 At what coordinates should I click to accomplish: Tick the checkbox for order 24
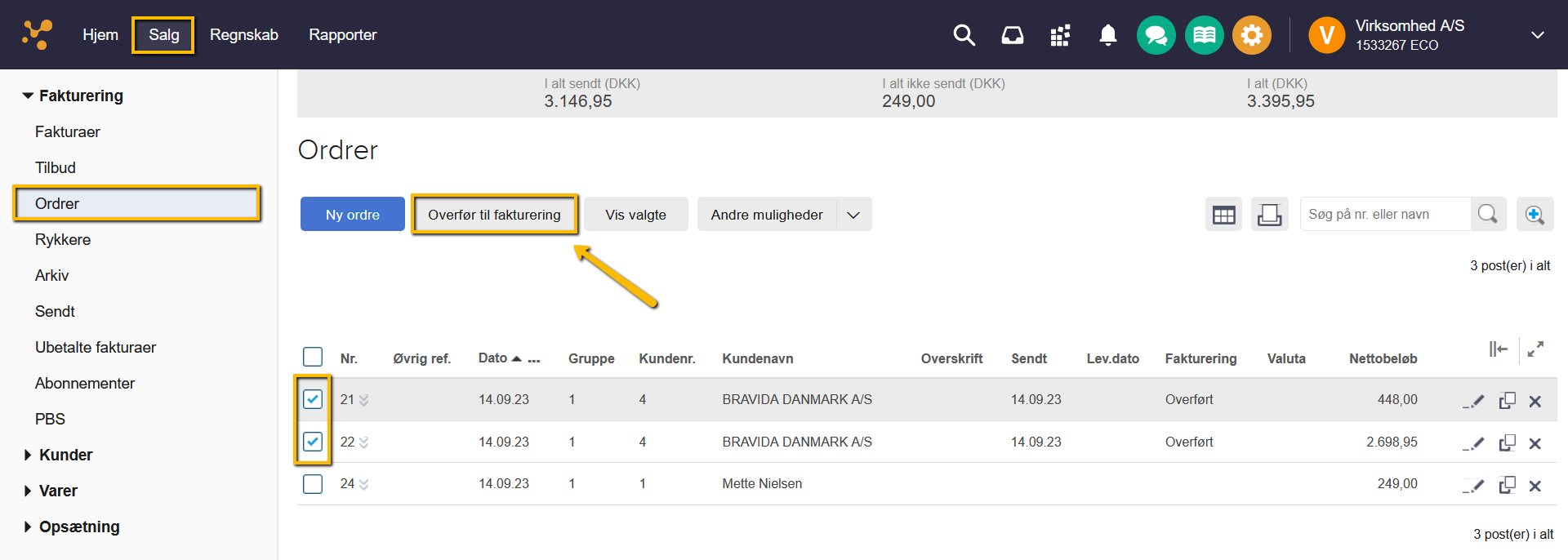(x=313, y=484)
